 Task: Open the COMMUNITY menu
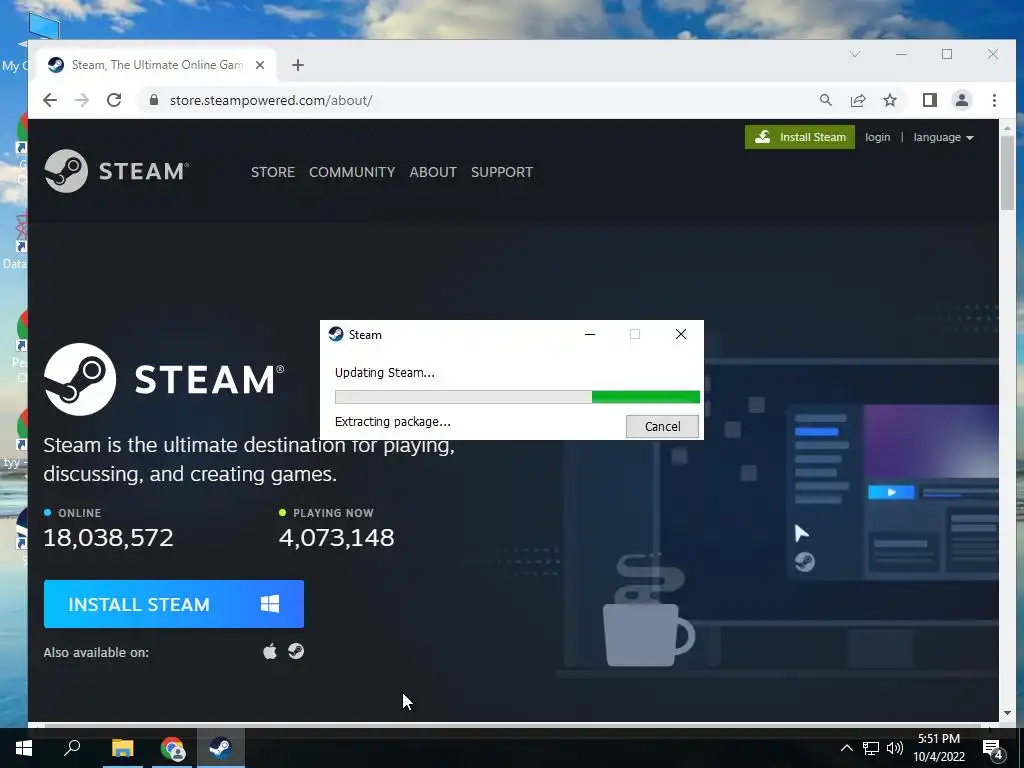pyautogui.click(x=352, y=172)
